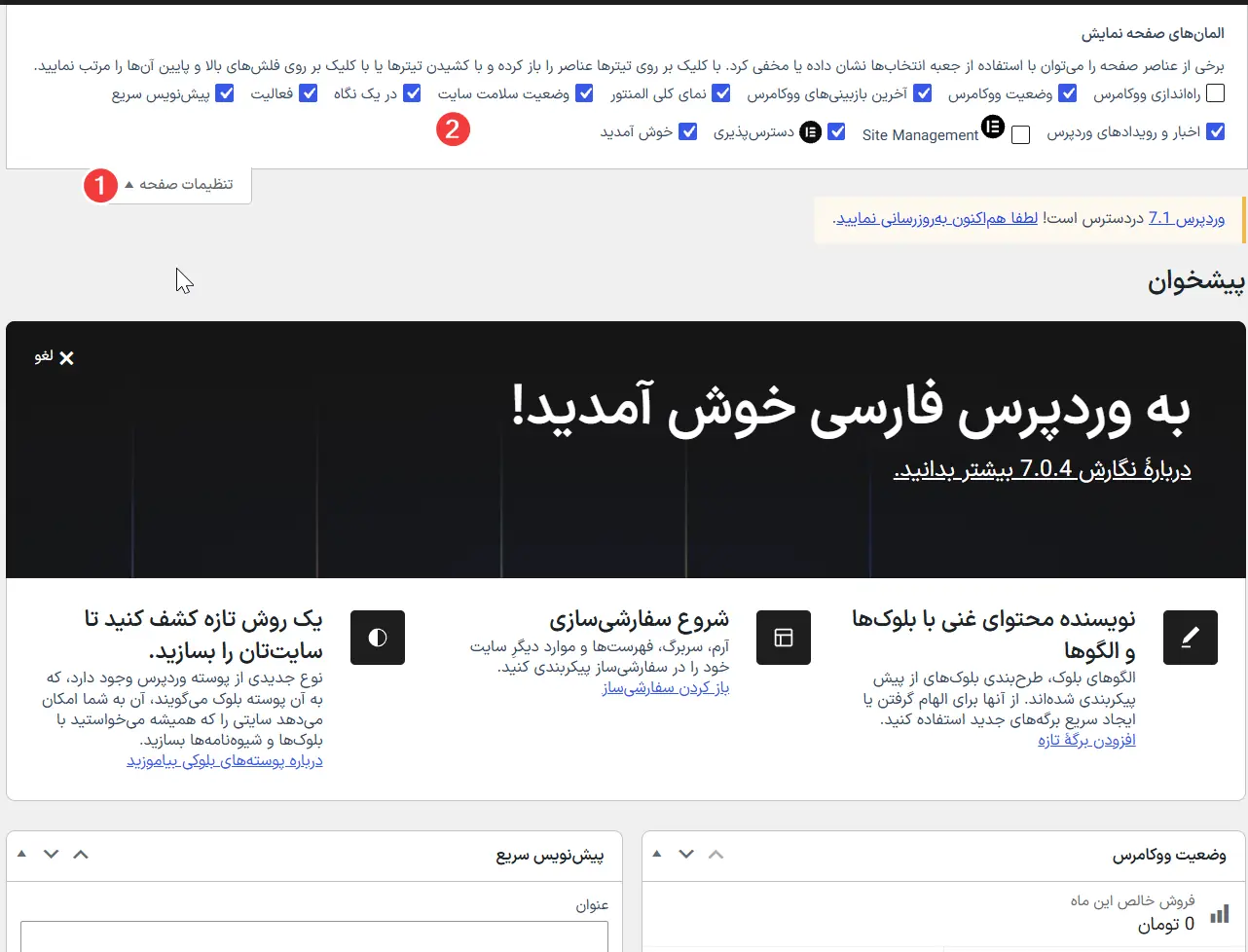Open درباره پوسته‌های بلوکی بیاموزید link

pos(225,760)
